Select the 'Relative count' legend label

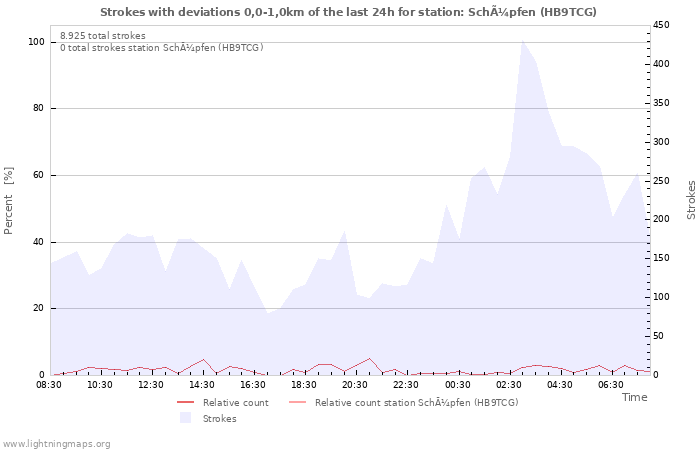coord(235,402)
